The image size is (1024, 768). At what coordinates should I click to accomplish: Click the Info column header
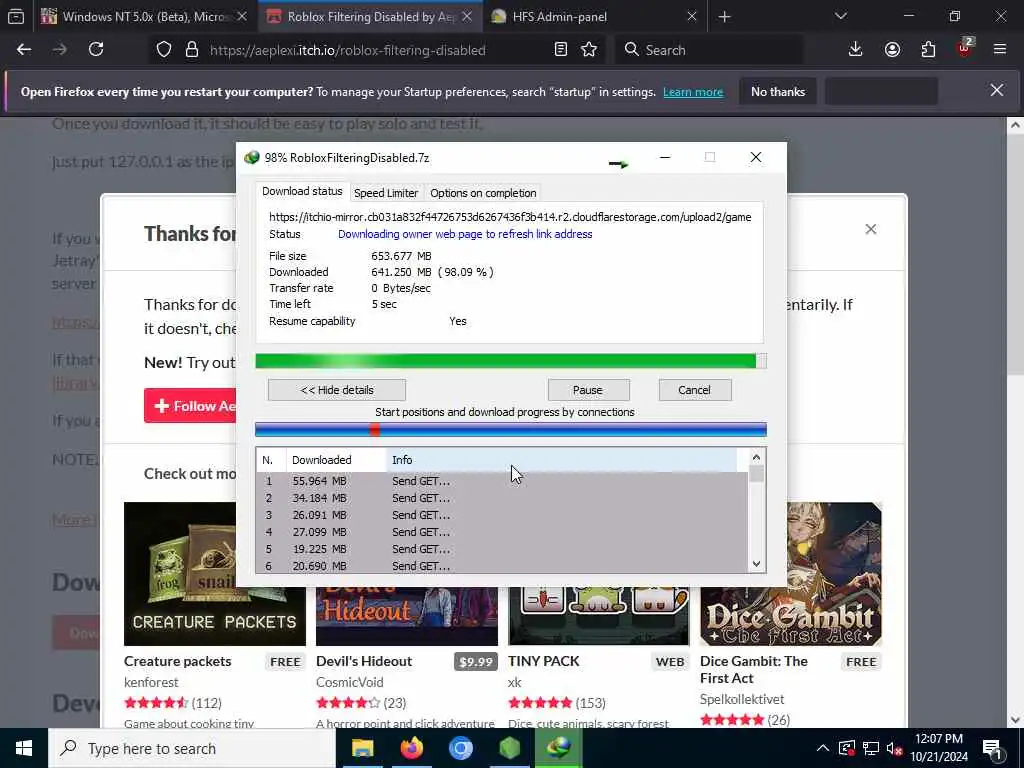pos(562,460)
